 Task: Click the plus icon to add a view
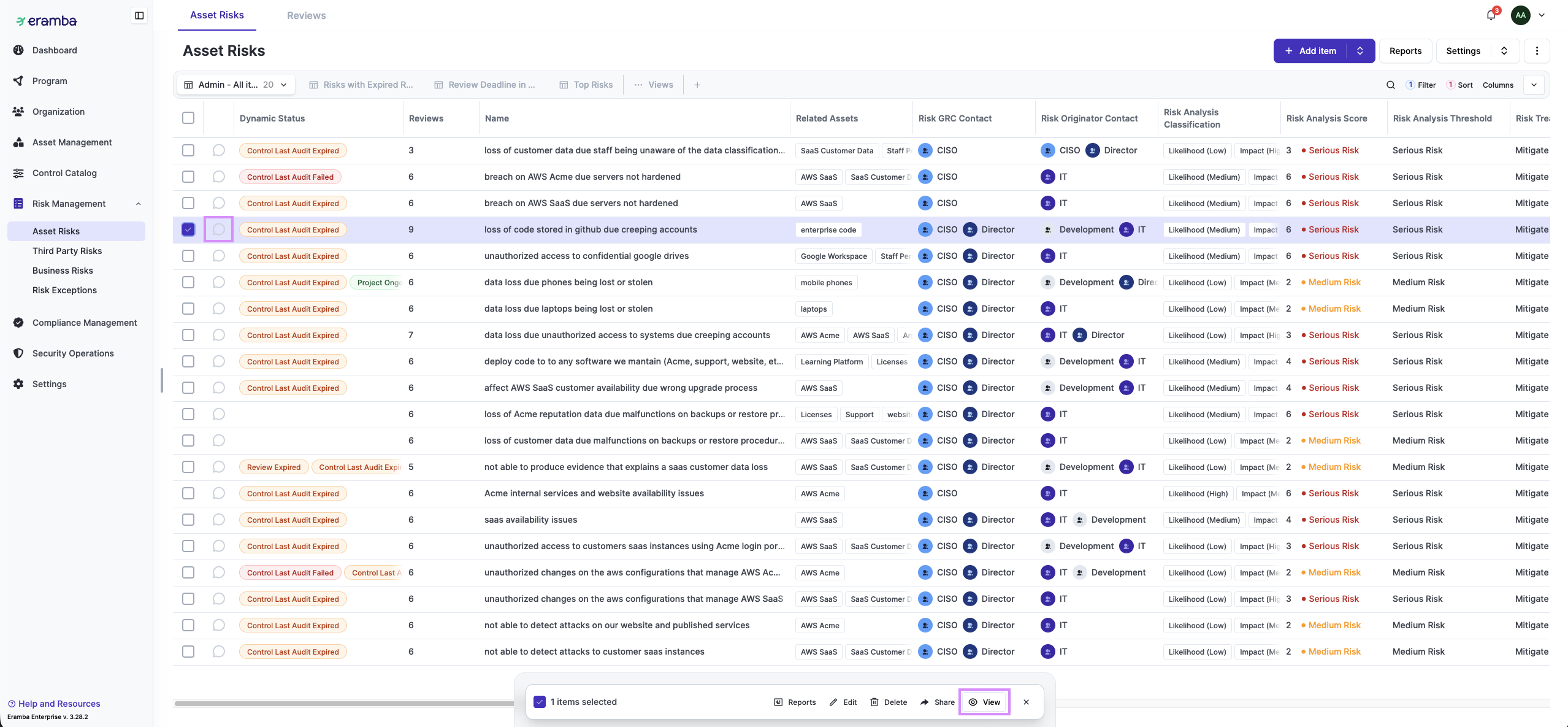pyautogui.click(x=697, y=85)
